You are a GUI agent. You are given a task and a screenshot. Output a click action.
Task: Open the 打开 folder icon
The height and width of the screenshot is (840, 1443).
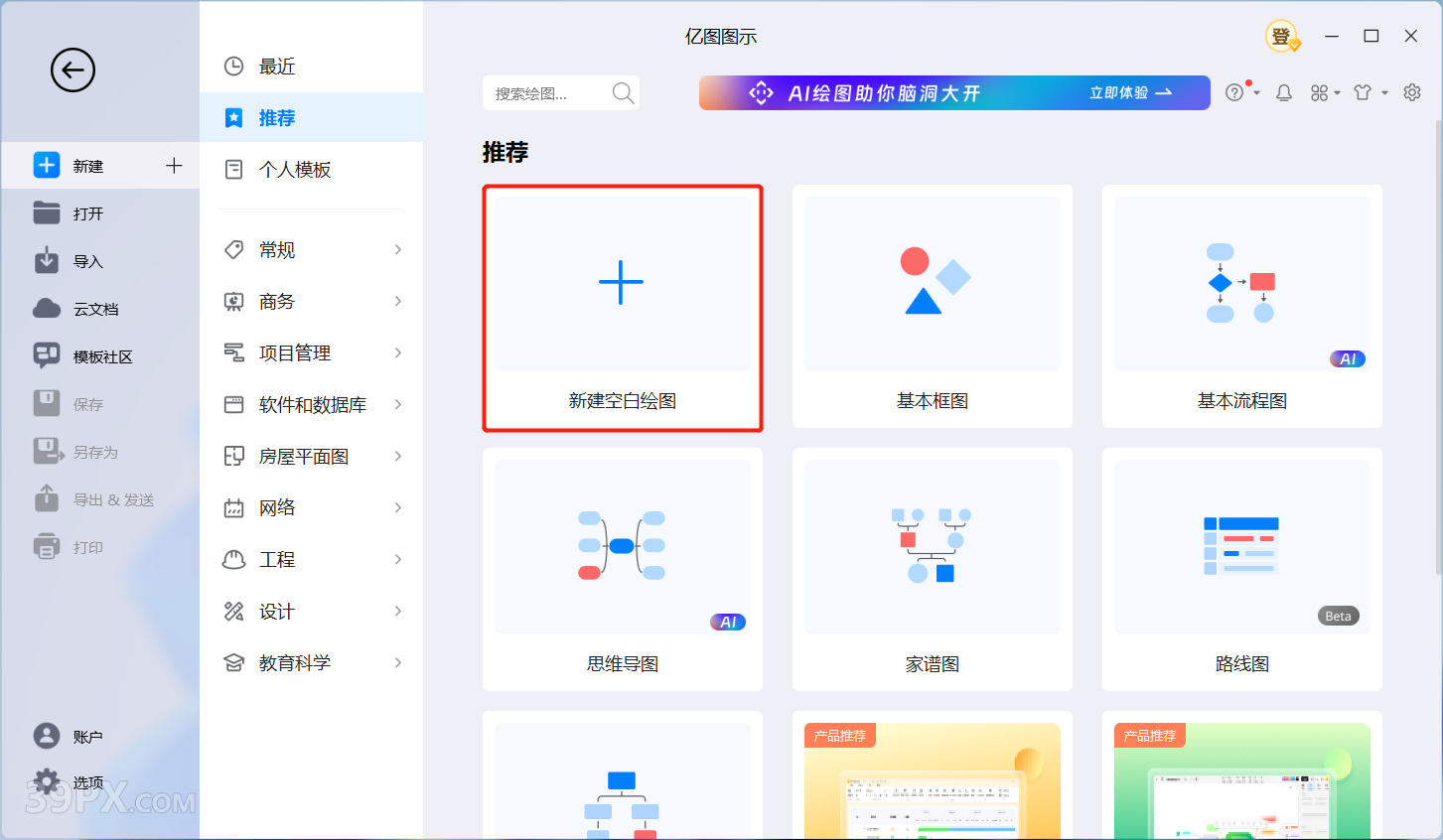(x=47, y=212)
